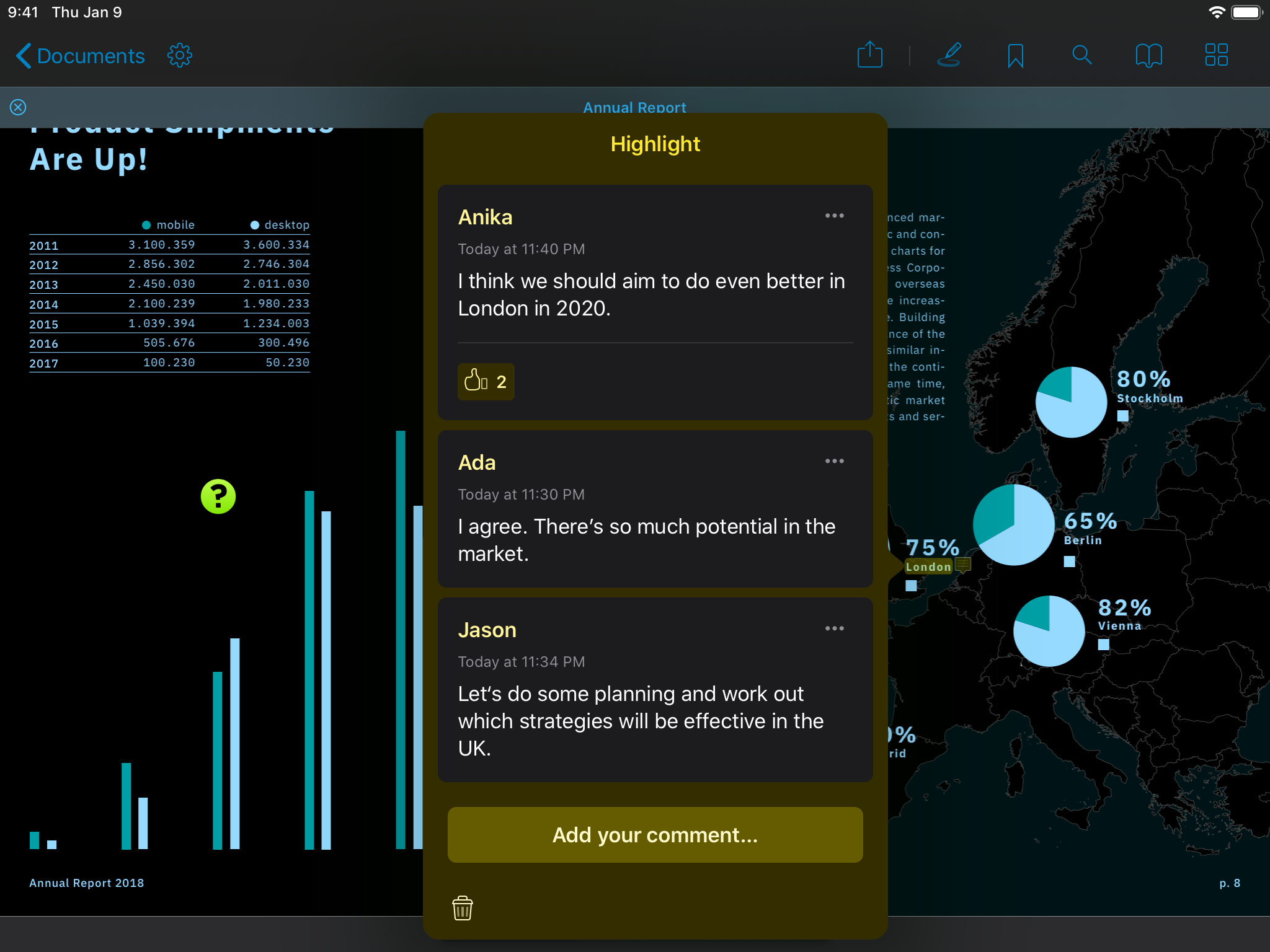Dismiss the annotation bar with the X
The width and height of the screenshot is (1270, 952).
pyautogui.click(x=18, y=107)
